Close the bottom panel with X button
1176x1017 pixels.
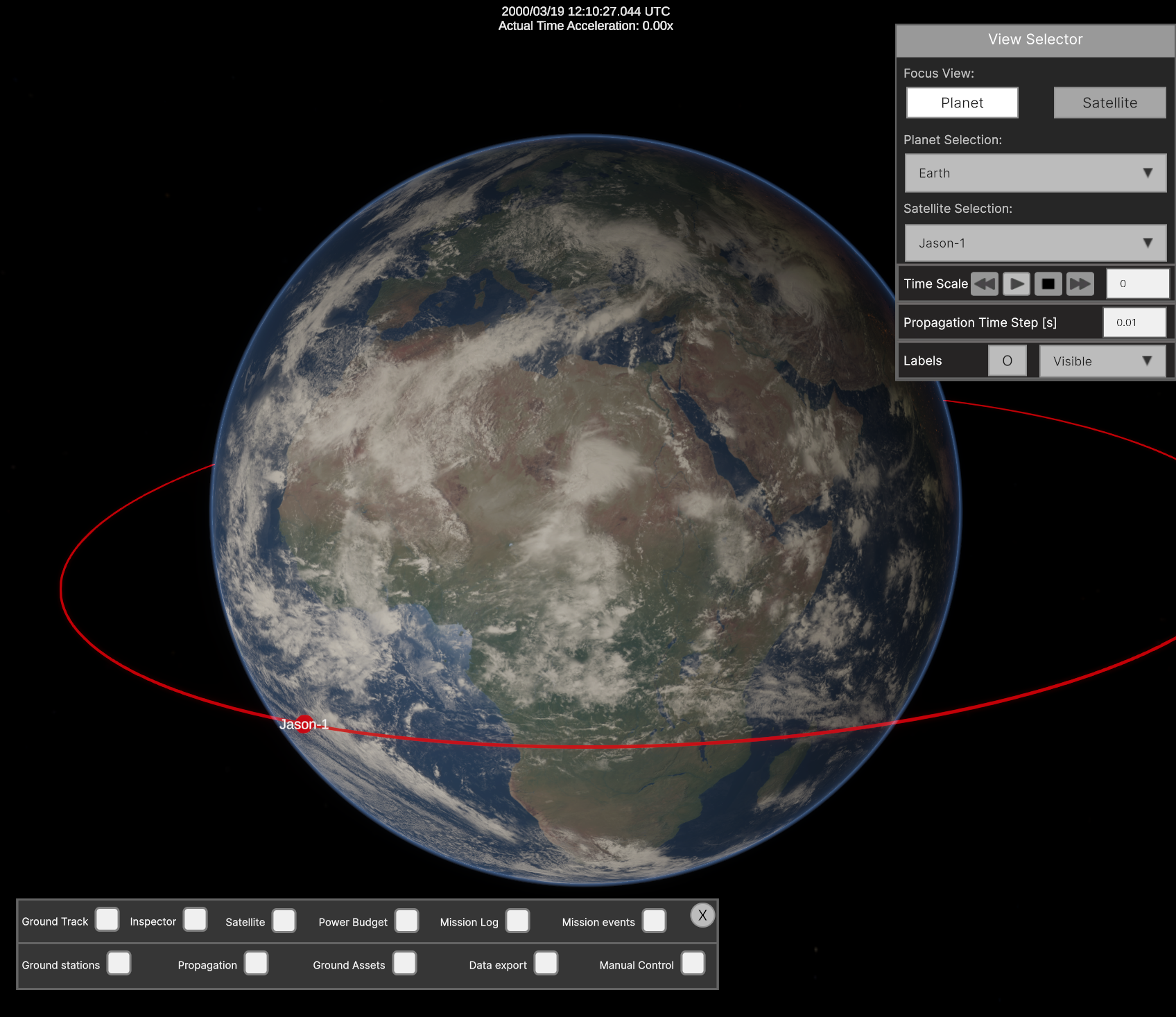pos(702,915)
